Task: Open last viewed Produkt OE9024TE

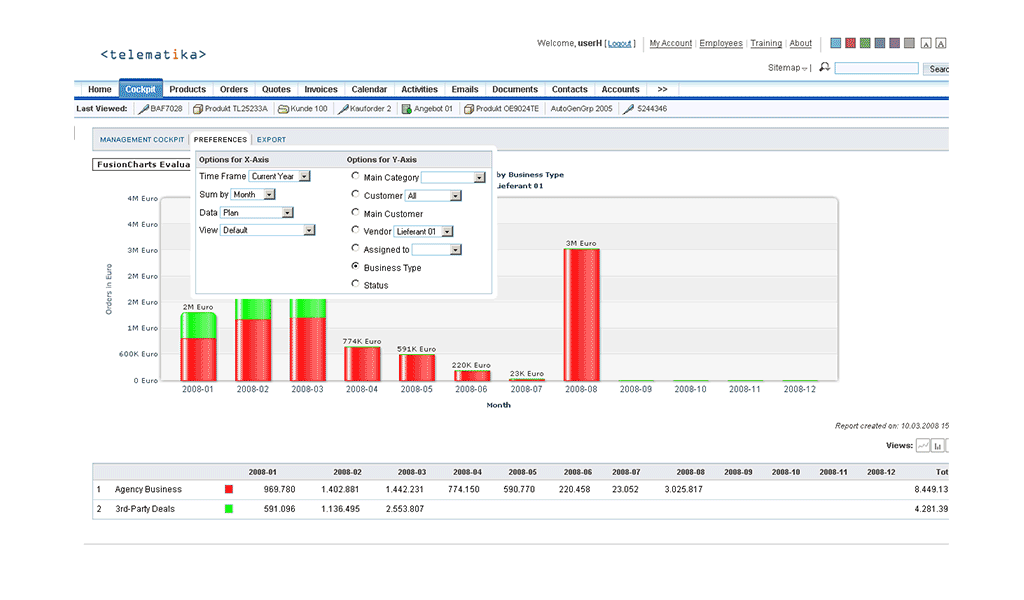Action: point(502,109)
